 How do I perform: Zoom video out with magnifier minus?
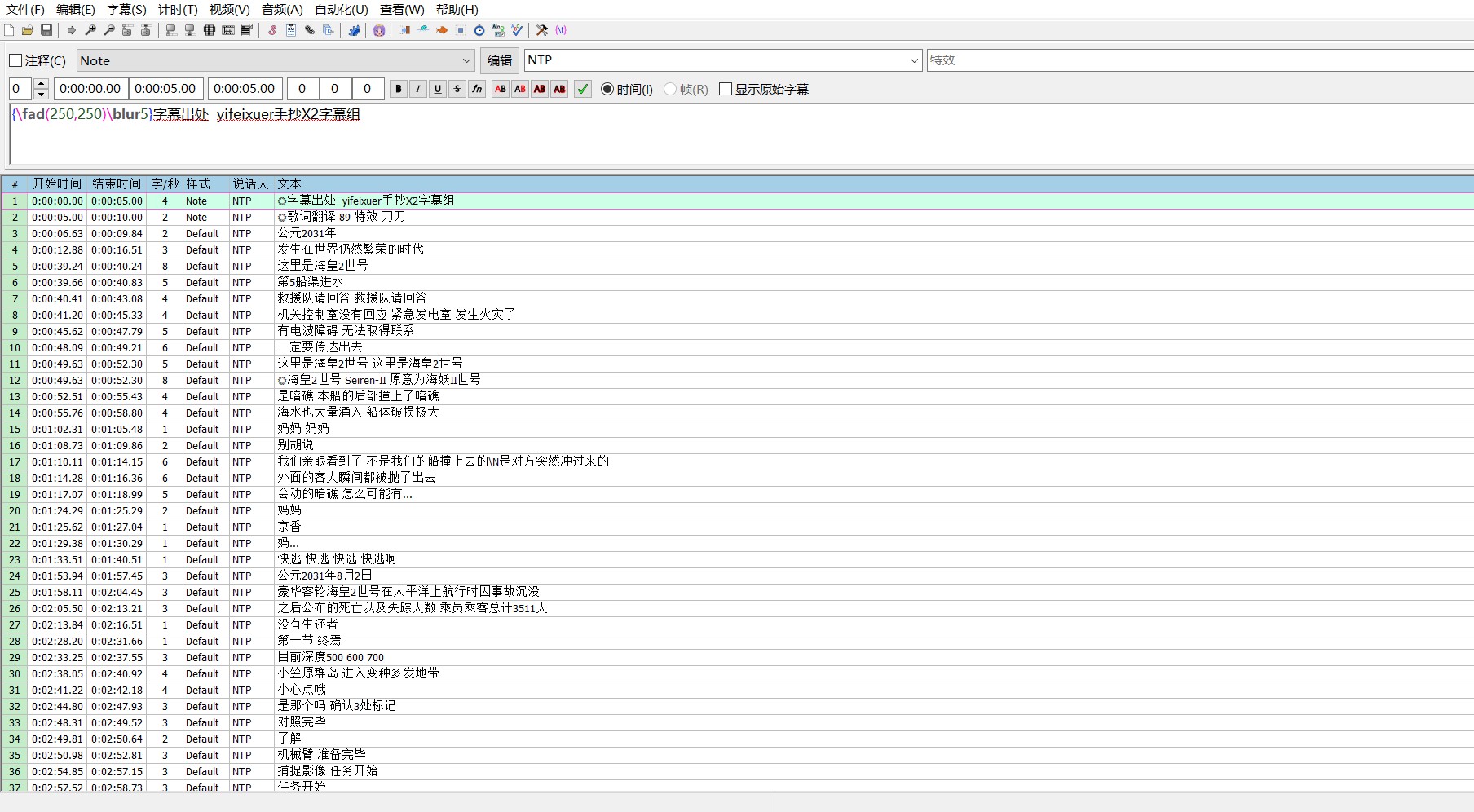point(109,30)
